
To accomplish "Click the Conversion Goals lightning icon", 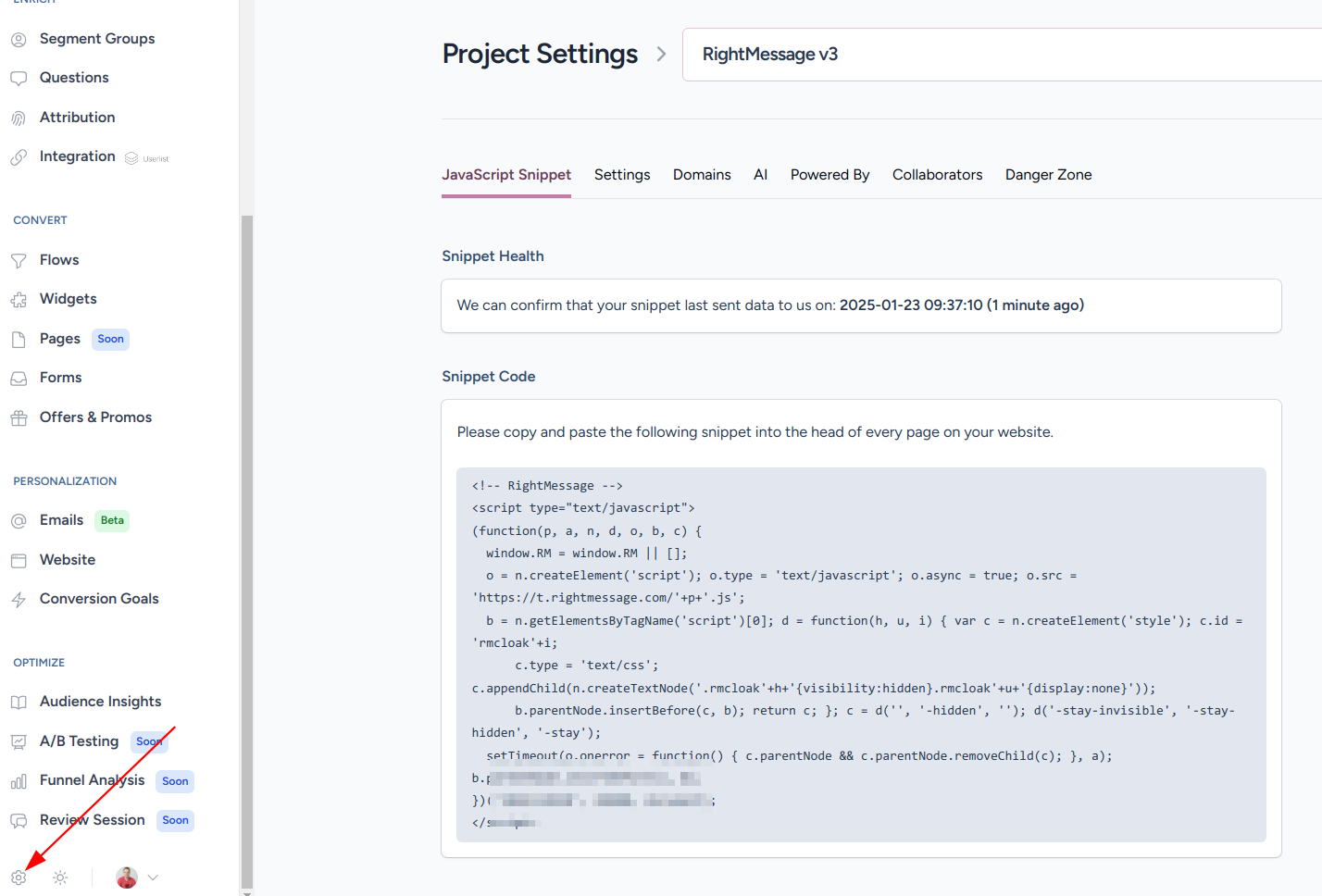I will [19, 600].
